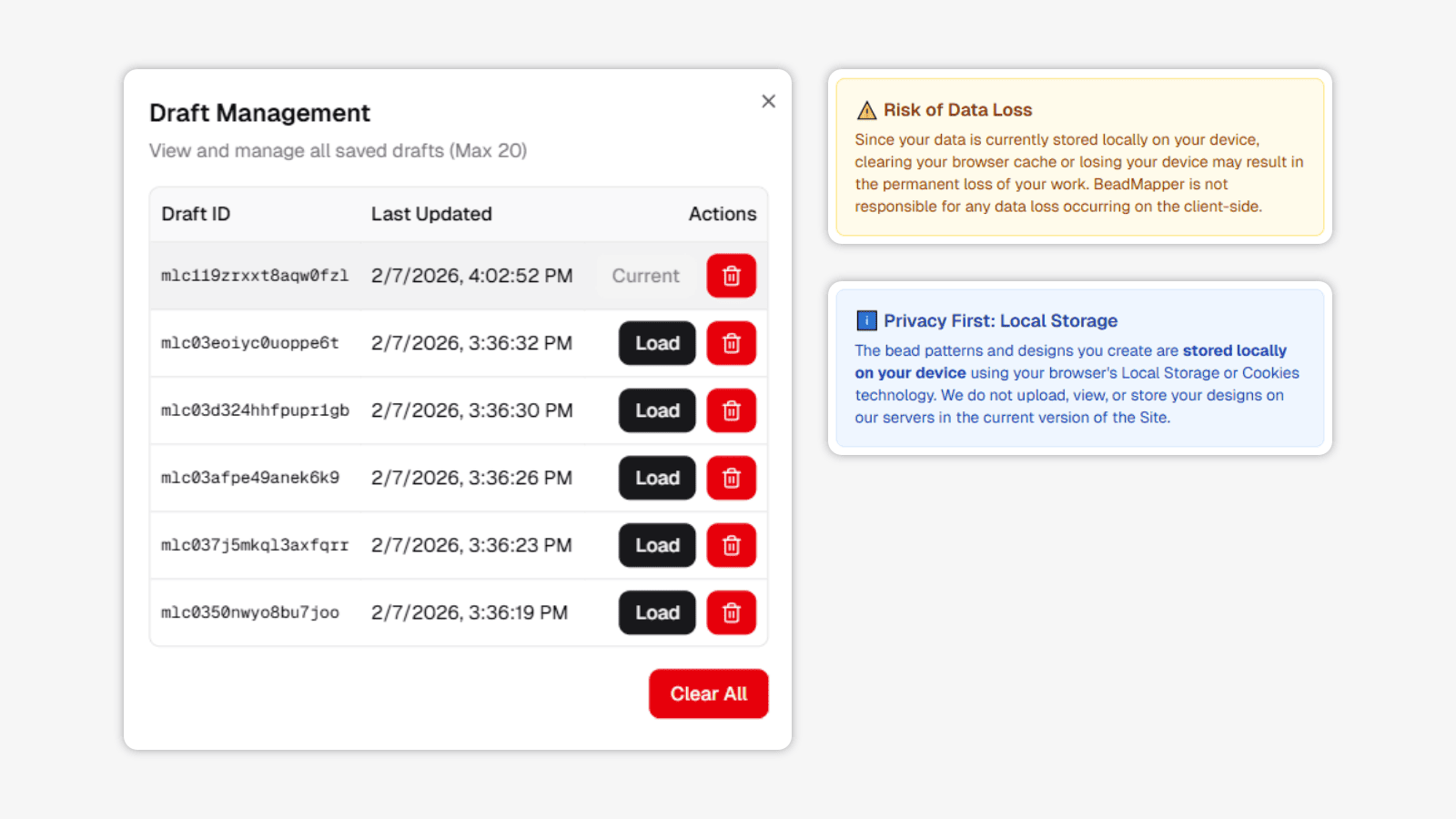This screenshot has height=819, width=1456.
Task: Click the Draft ID column header
Action: point(195,214)
